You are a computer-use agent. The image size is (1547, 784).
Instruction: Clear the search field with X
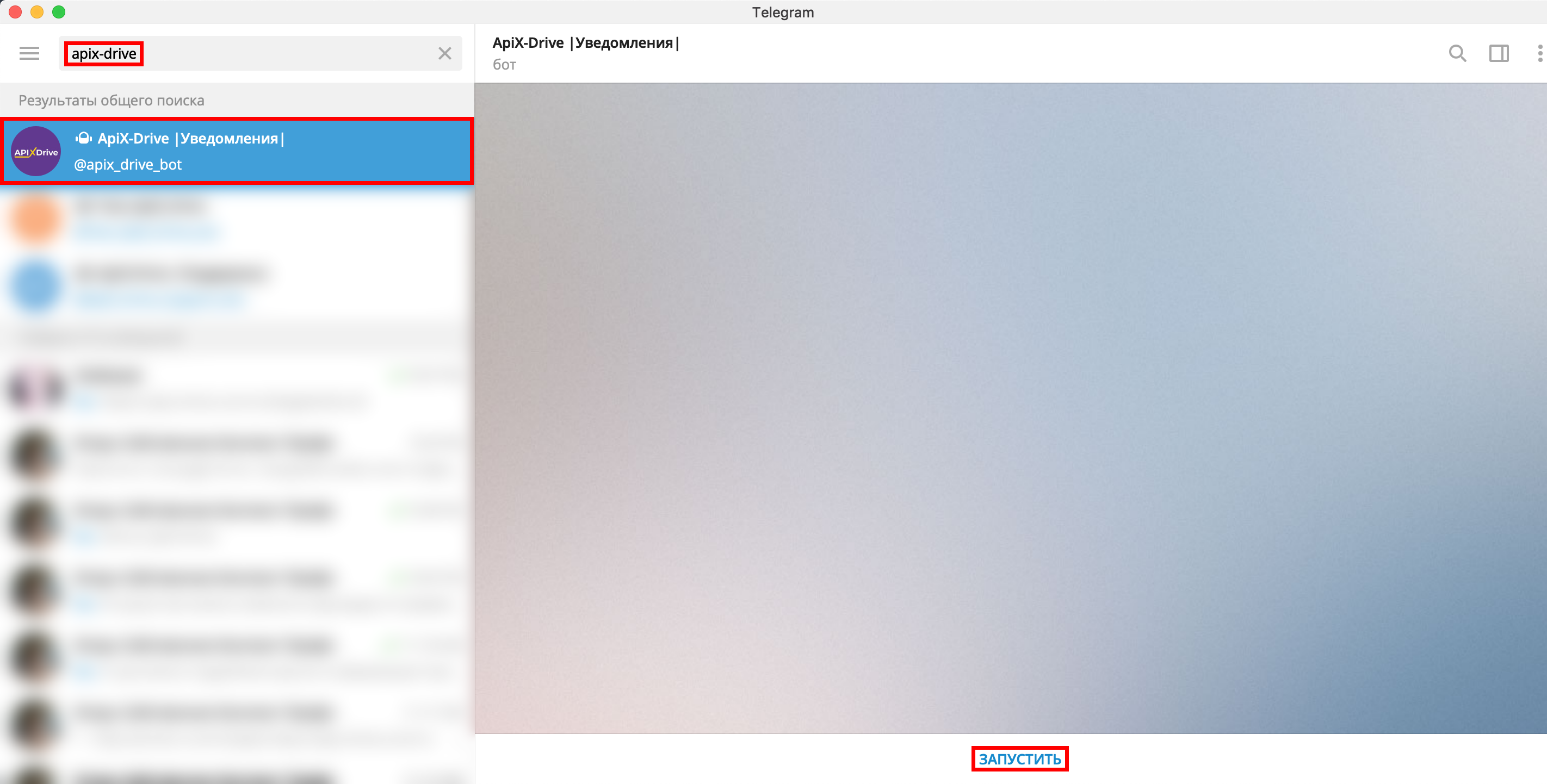[444, 53]
